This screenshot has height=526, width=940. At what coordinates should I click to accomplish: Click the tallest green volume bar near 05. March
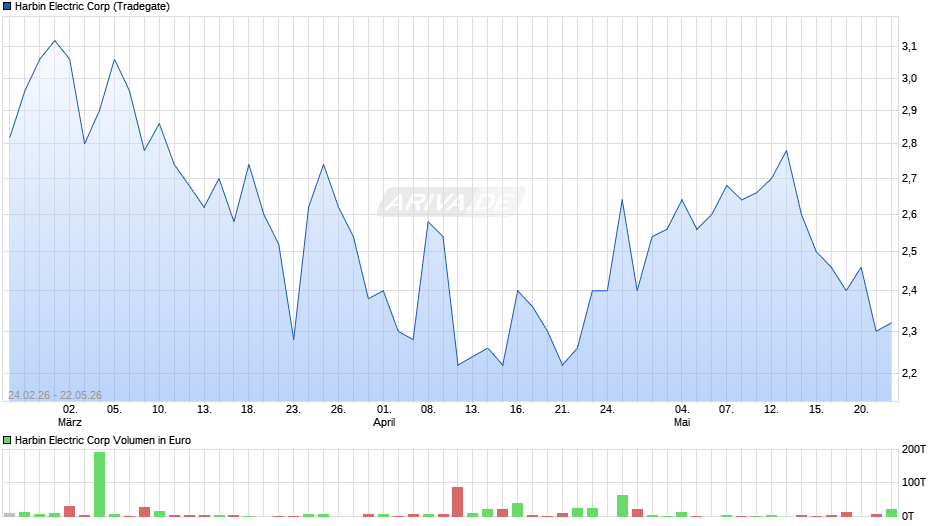point(100,484)
